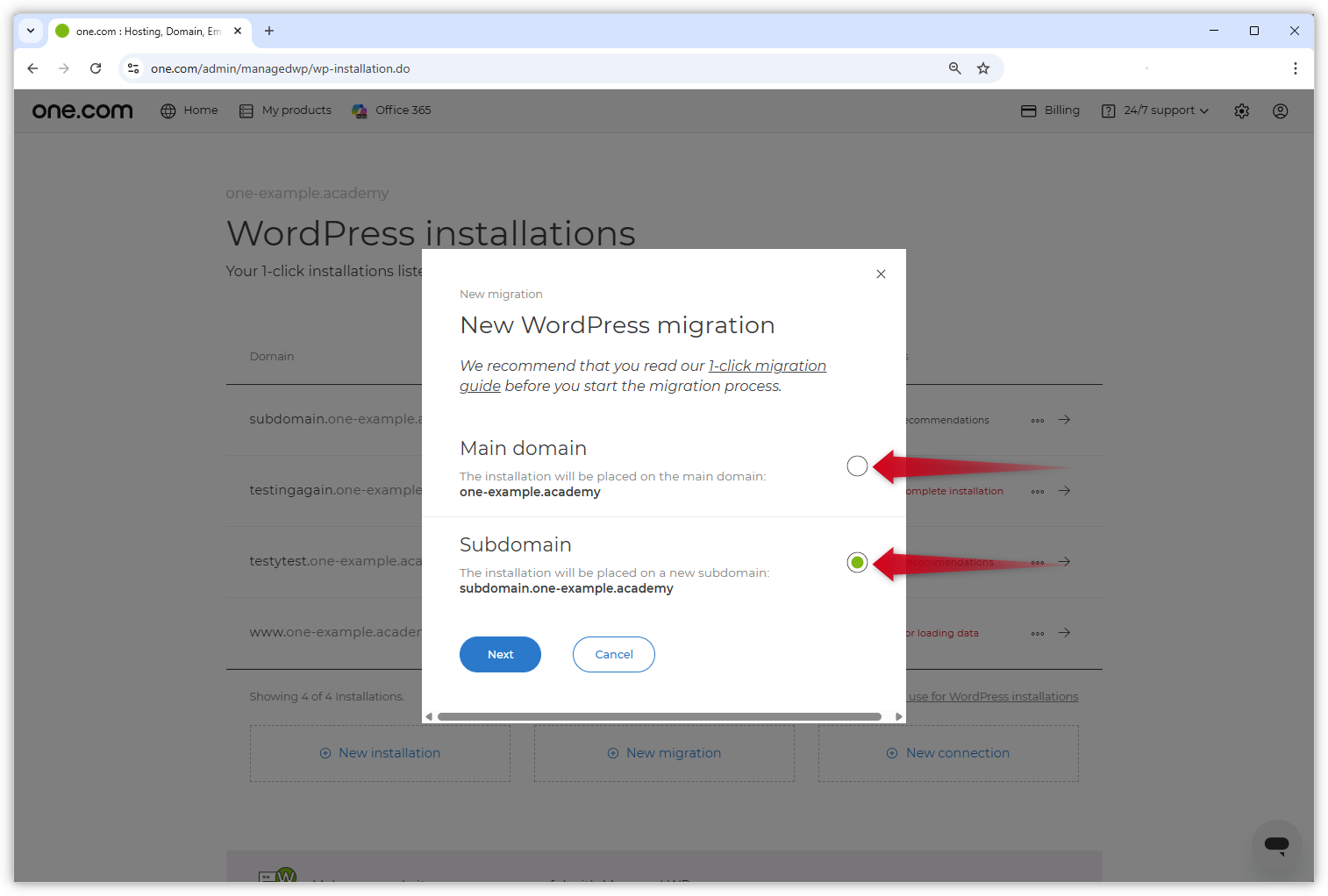Click the dialog's right scroll arrow
Image resolution: width=1328 pixels, height=896 pixels.
click(898, 716)
